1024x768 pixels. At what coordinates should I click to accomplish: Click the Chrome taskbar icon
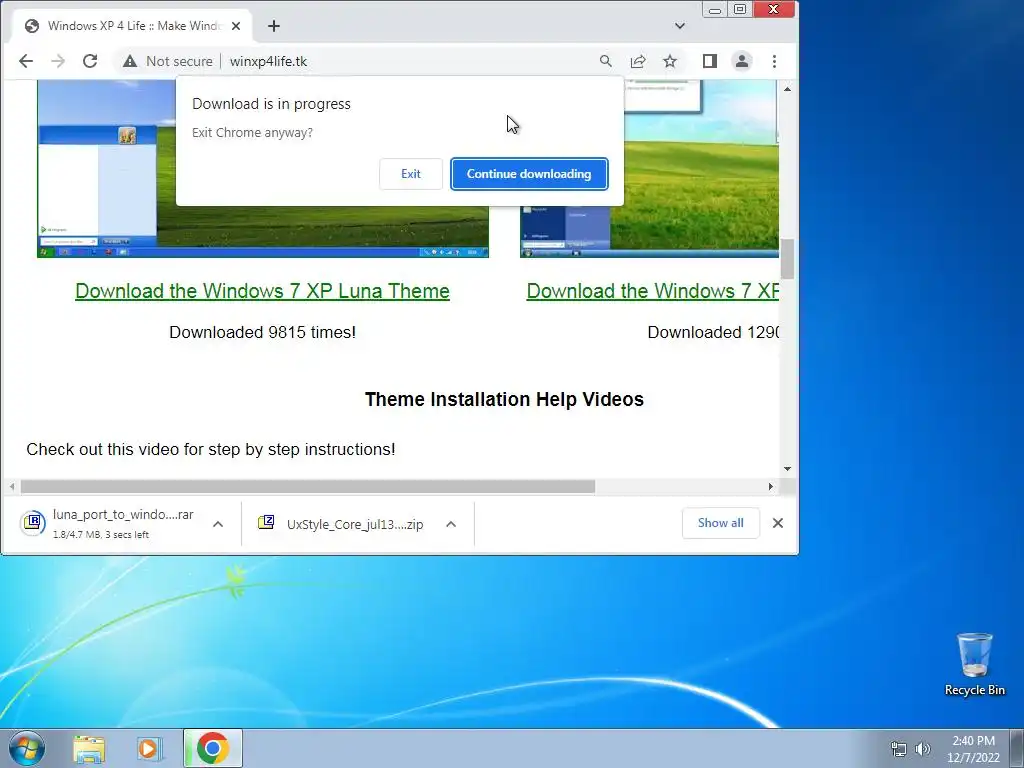click(213, 748)
